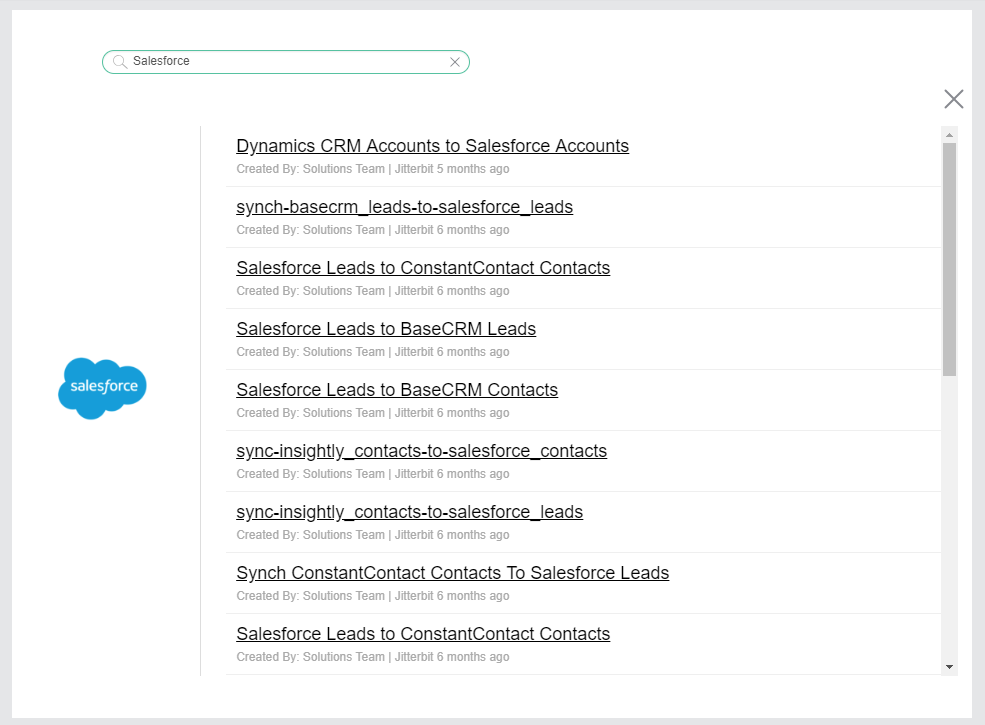
Task: Open sync-insightly_contacts-to-salesforce_contacts link
Action: 421,451
